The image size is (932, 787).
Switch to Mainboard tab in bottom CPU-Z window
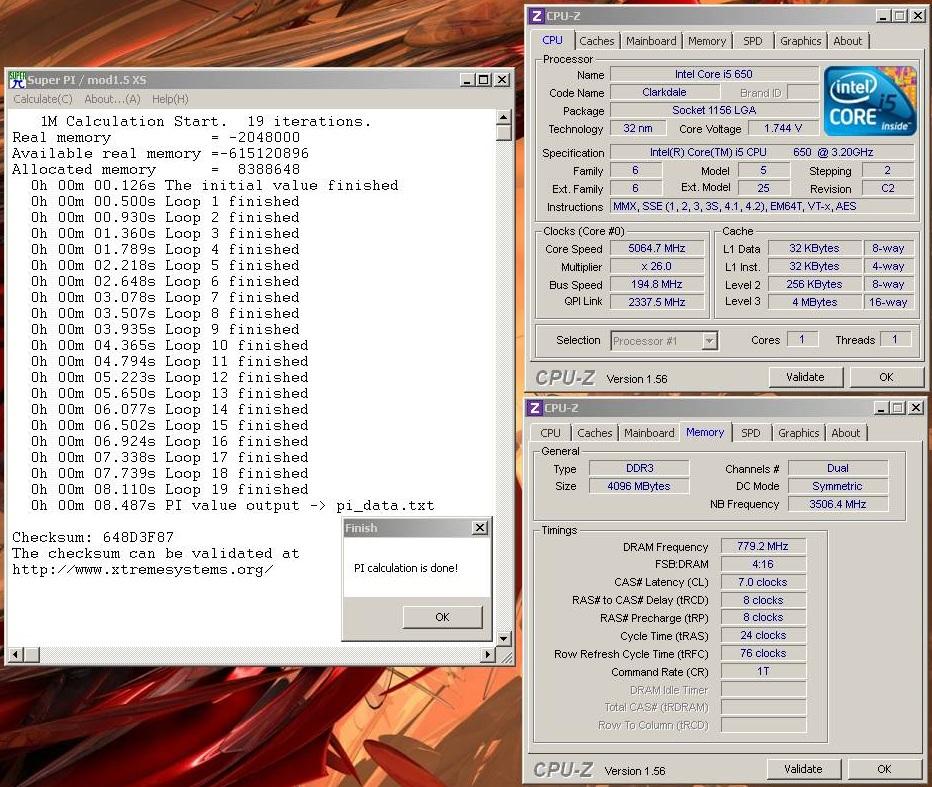click(x=649, y=433)
